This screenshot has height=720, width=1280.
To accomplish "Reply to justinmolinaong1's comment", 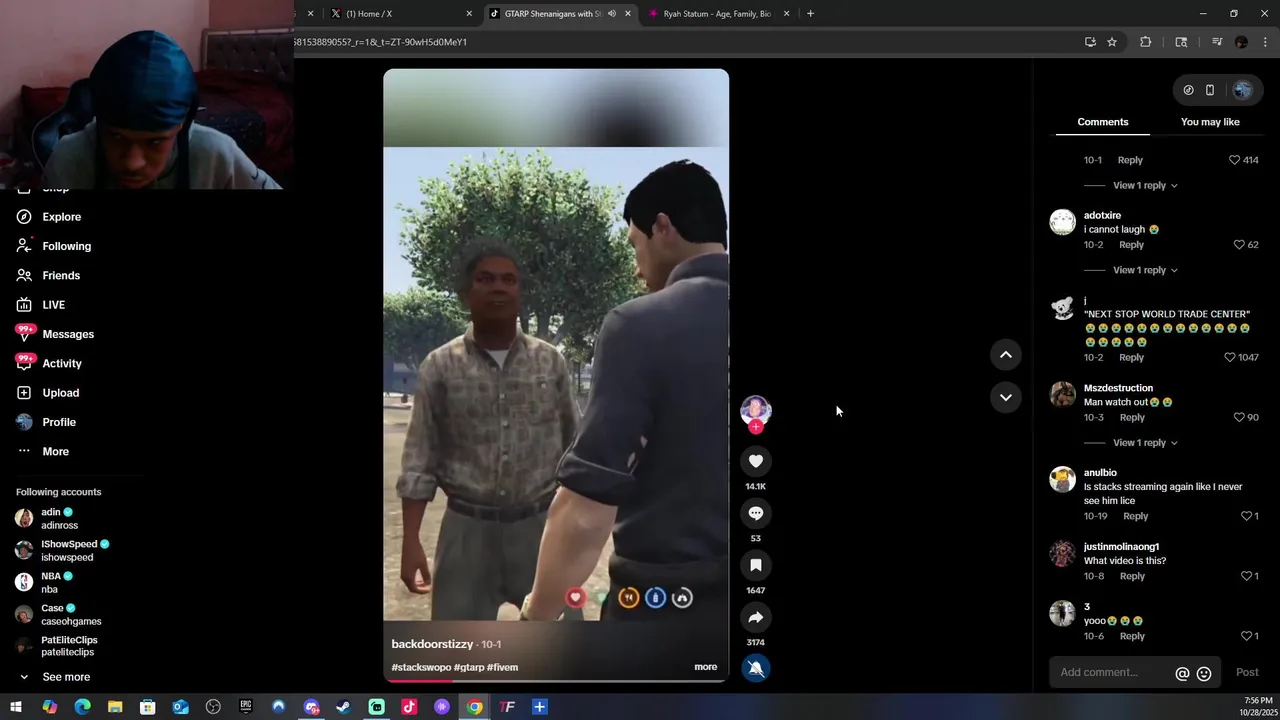I will pos(1132,576).
